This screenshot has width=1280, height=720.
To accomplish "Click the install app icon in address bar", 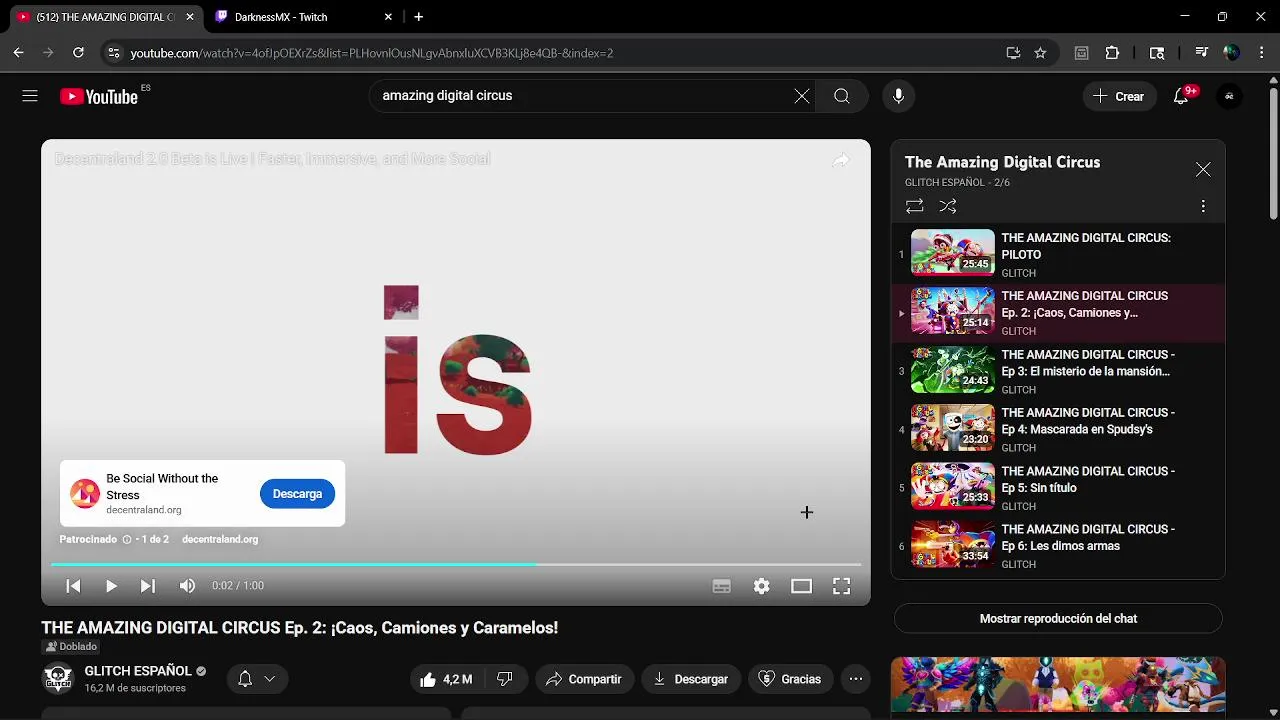I will pyautogui.click(x=1013, y=53).
